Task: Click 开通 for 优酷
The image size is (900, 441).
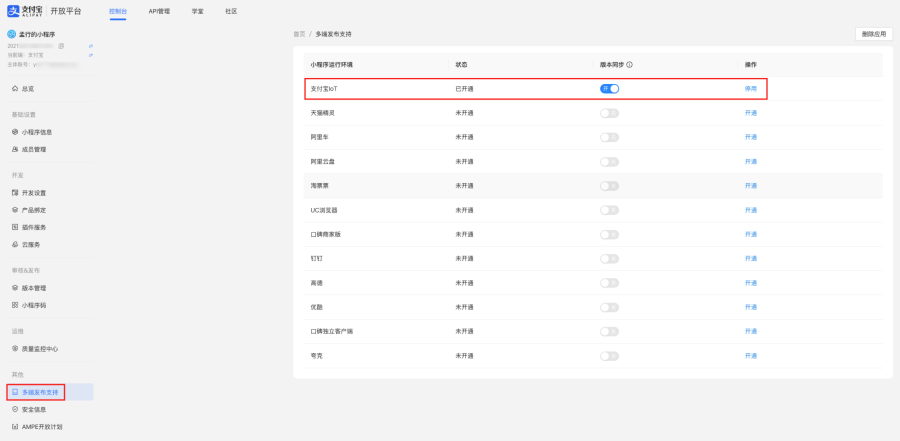Action: click(x=751, y=307)
